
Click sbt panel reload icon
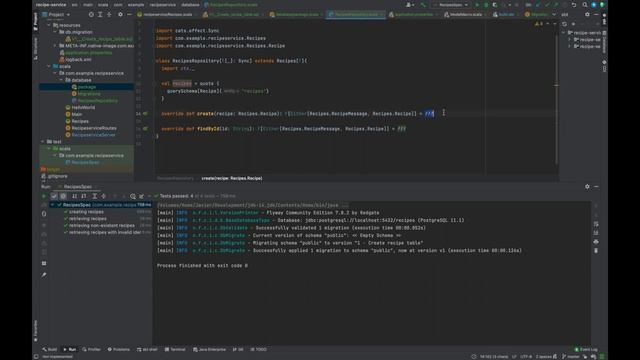(564, 24)
